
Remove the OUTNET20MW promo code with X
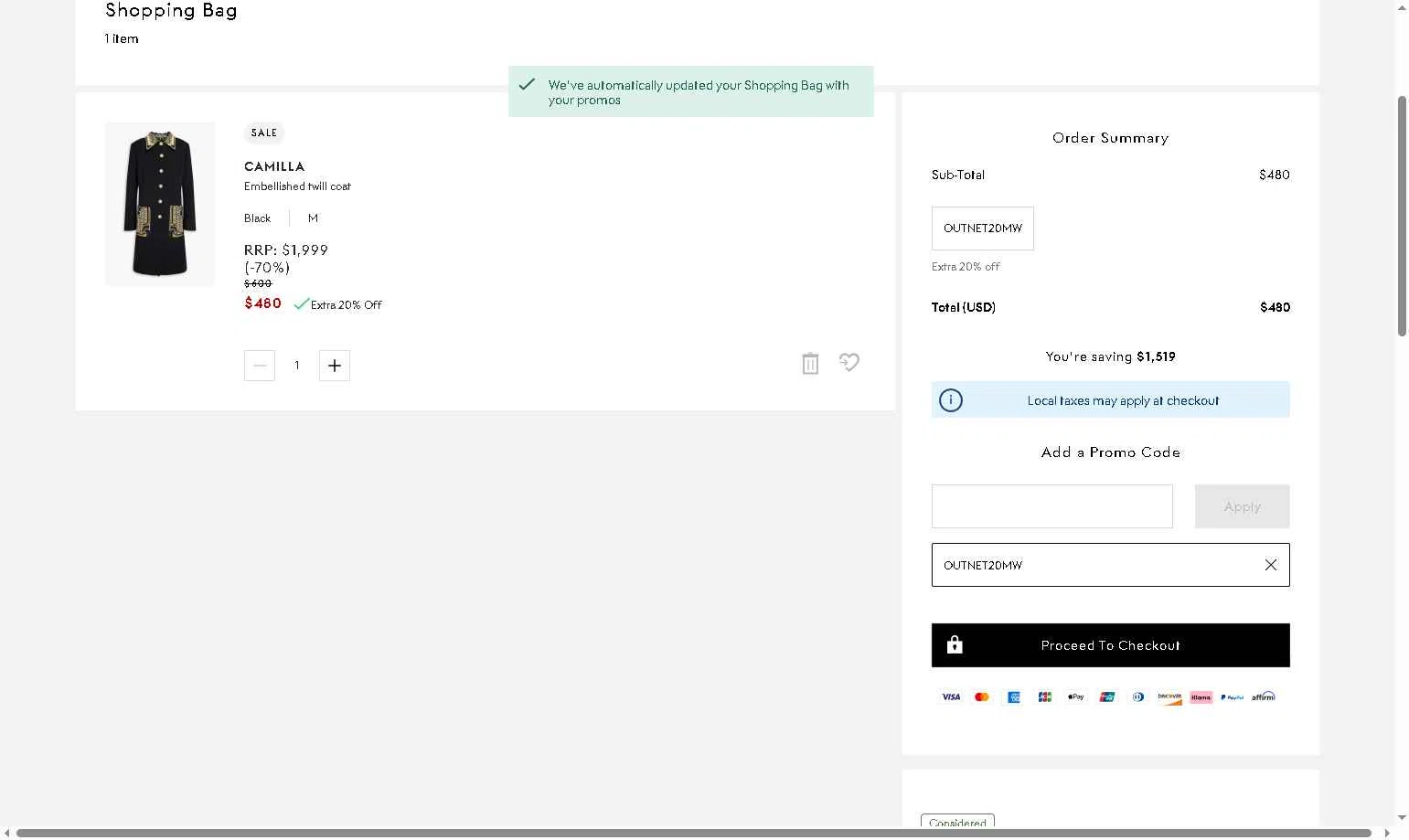[x=1271, y=565]
